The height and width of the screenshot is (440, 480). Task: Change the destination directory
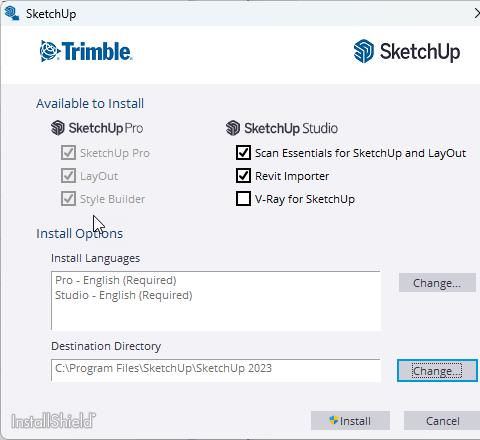tap(437, 371)
